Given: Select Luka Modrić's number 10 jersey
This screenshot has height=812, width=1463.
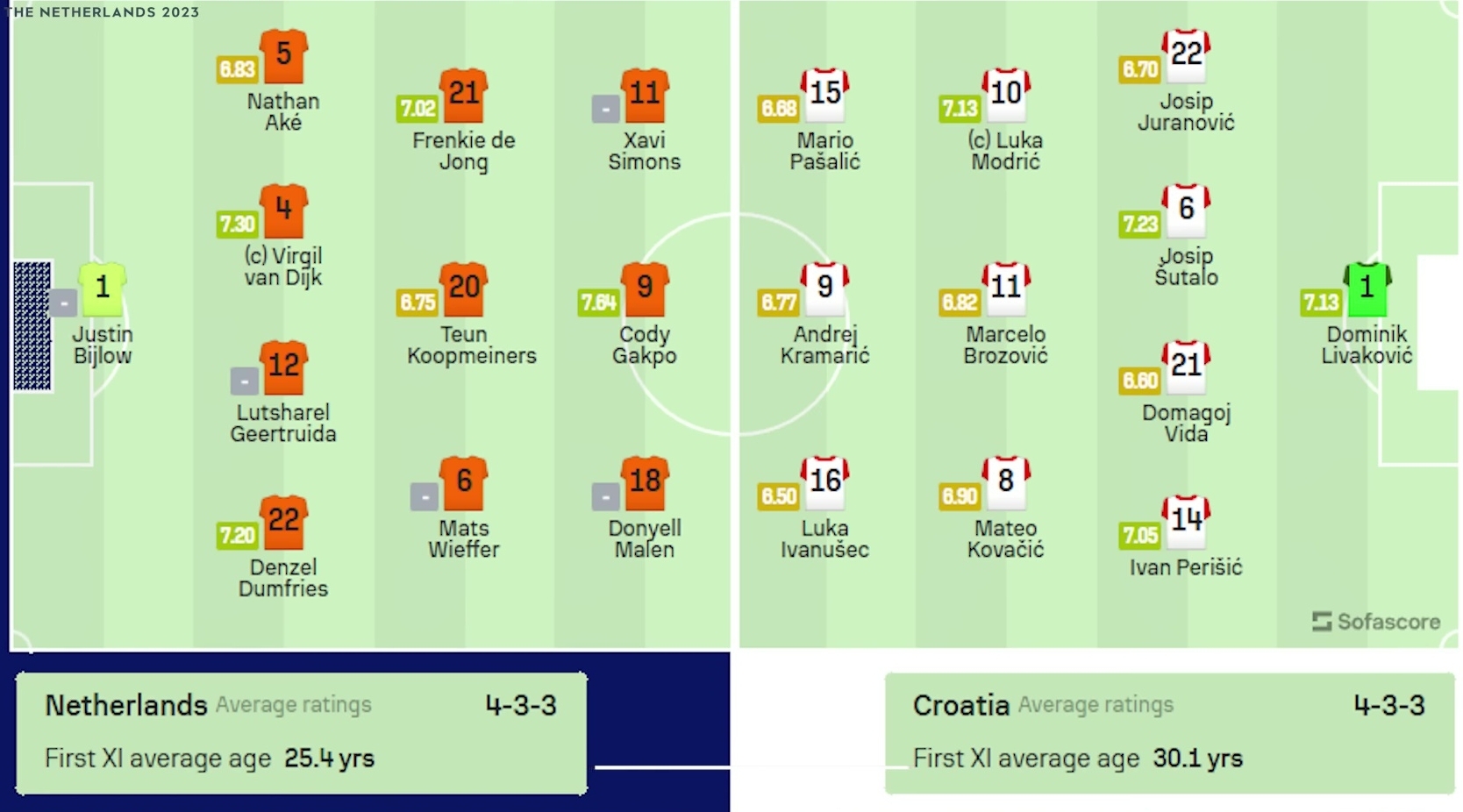Looking at the screenshot, I should [1006, 94].
